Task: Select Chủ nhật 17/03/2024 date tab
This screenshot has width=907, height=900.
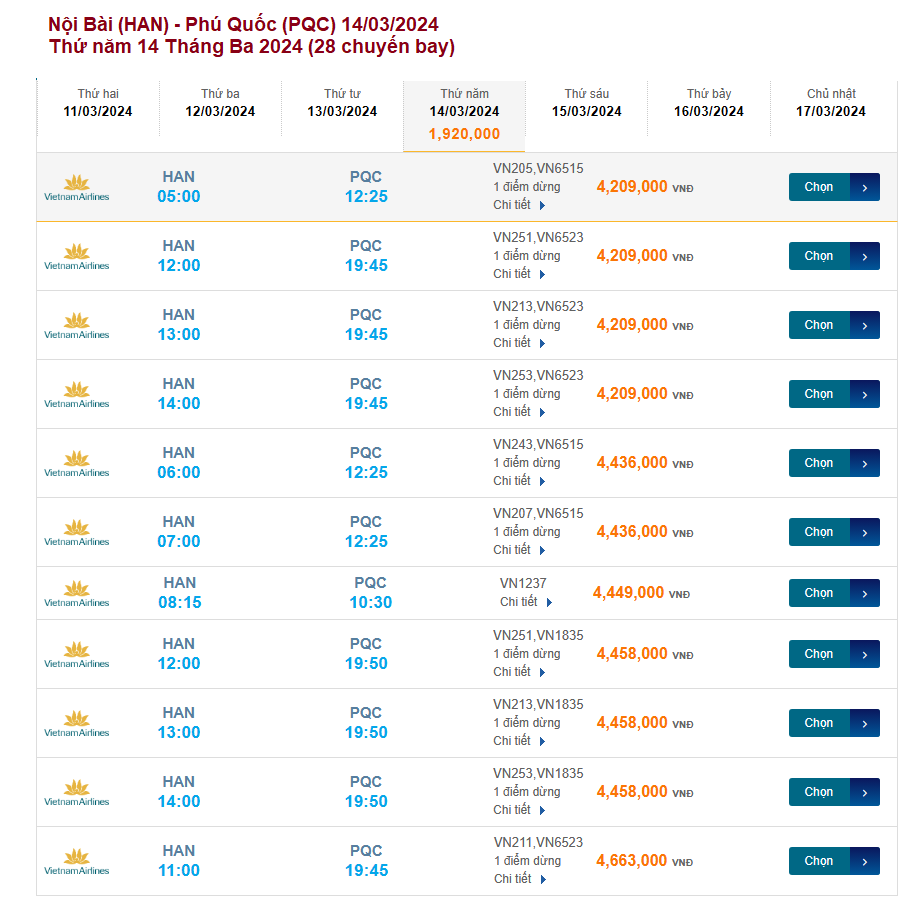Action: pyautogui.click(x=831, y=103)
